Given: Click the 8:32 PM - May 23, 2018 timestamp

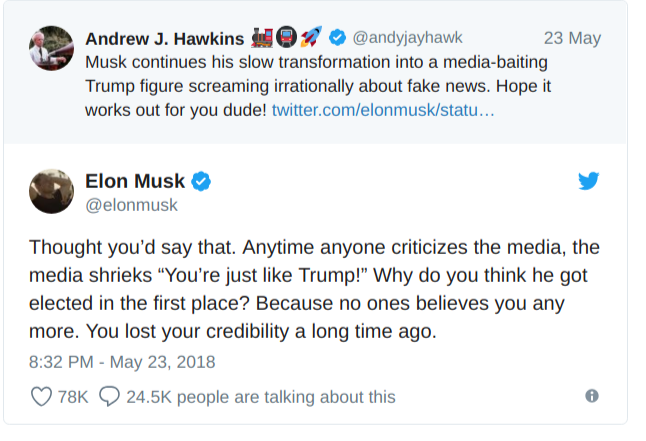Looking at the screenshot, I should [x=122, y=362].
